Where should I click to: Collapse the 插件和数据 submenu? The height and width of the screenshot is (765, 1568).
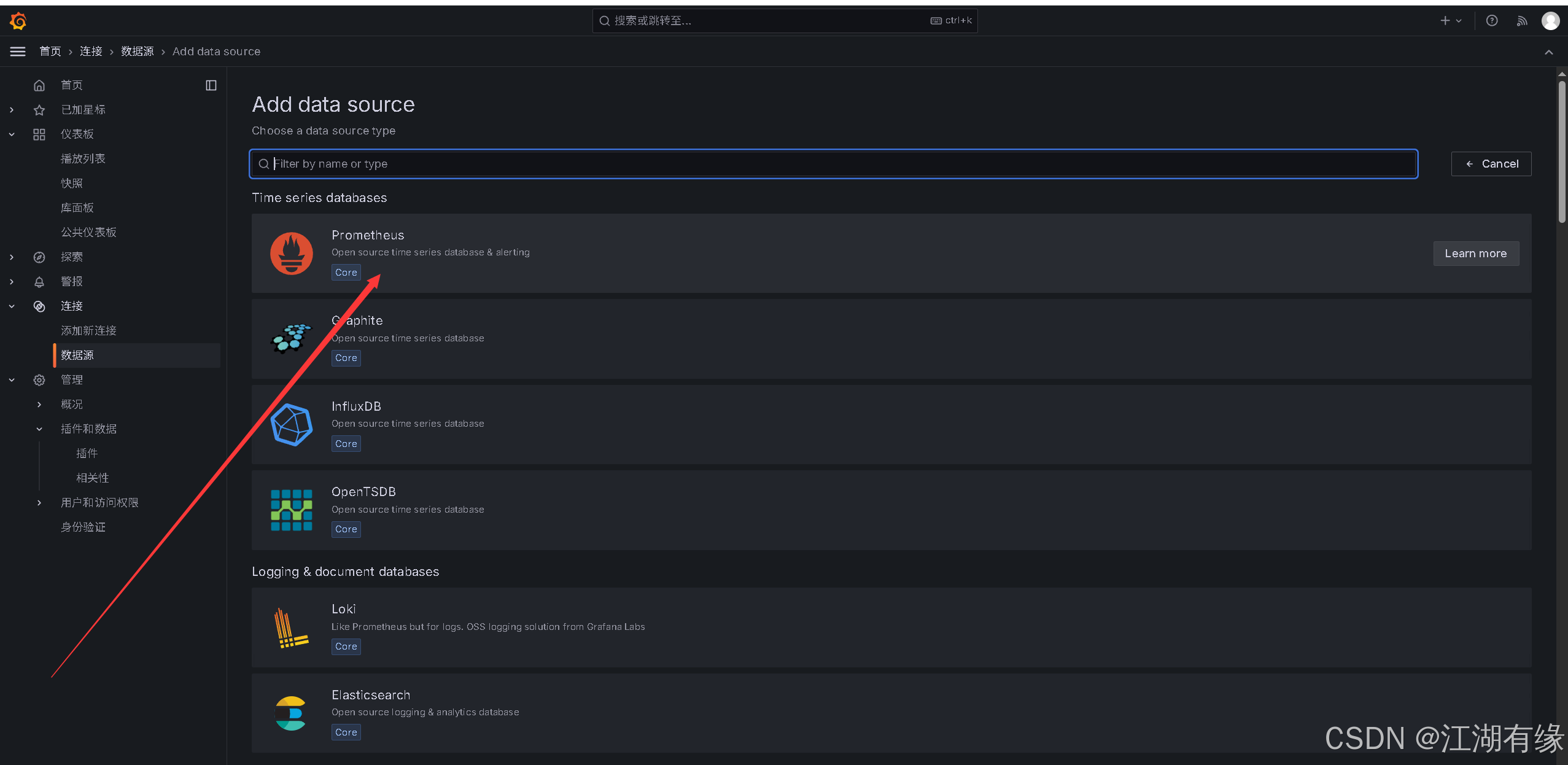39,429
